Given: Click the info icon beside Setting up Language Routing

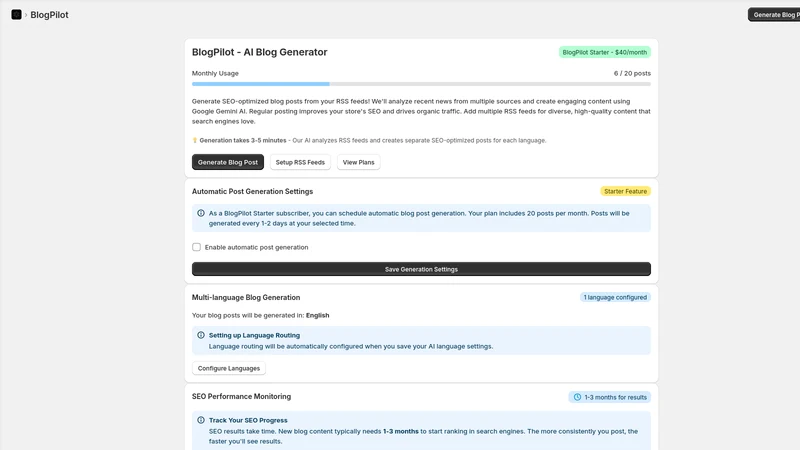Looking at the screenshot, I should [x=201, y=335].
